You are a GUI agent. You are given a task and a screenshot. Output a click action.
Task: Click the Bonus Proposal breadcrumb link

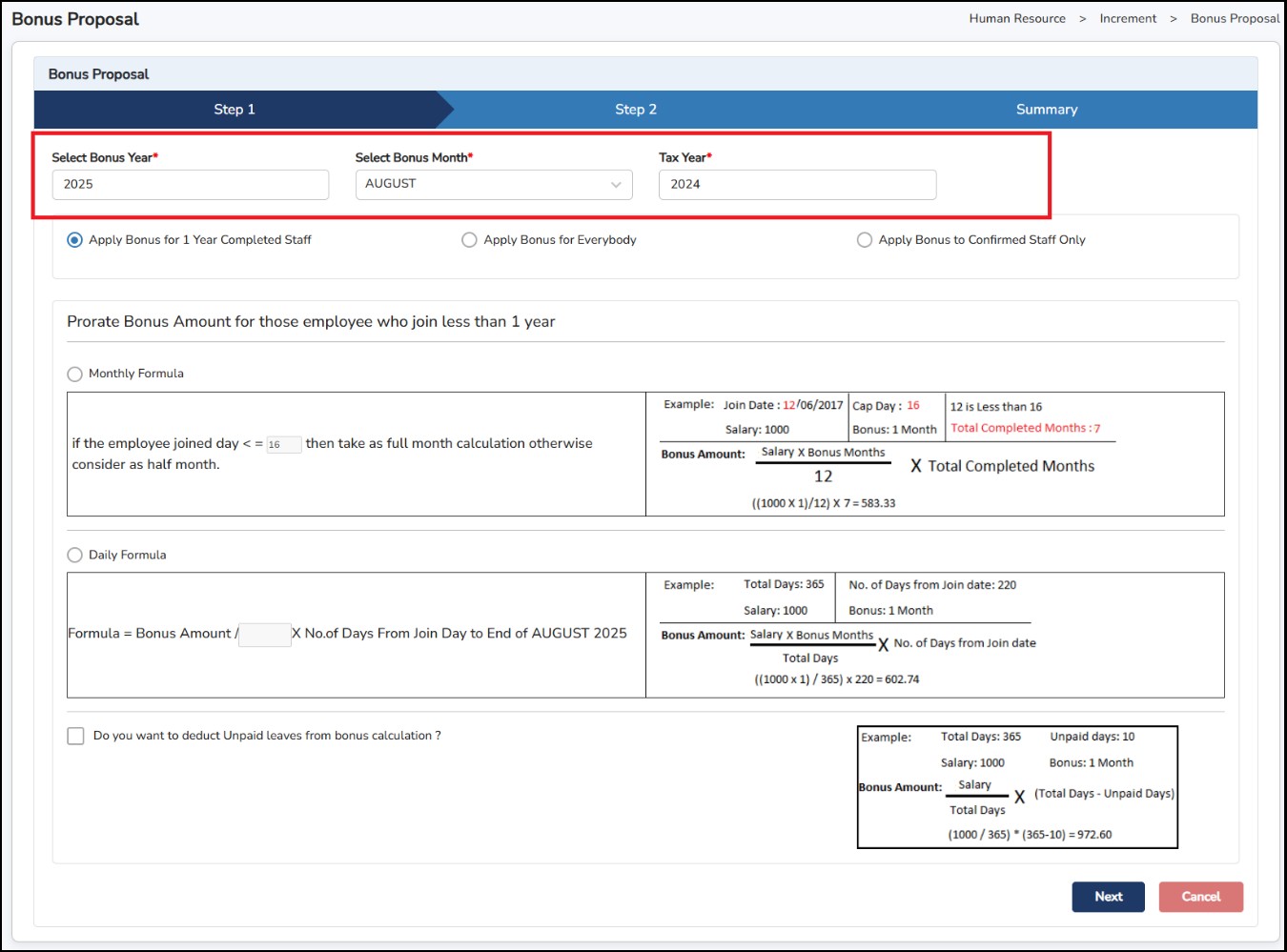point(1235,19)
